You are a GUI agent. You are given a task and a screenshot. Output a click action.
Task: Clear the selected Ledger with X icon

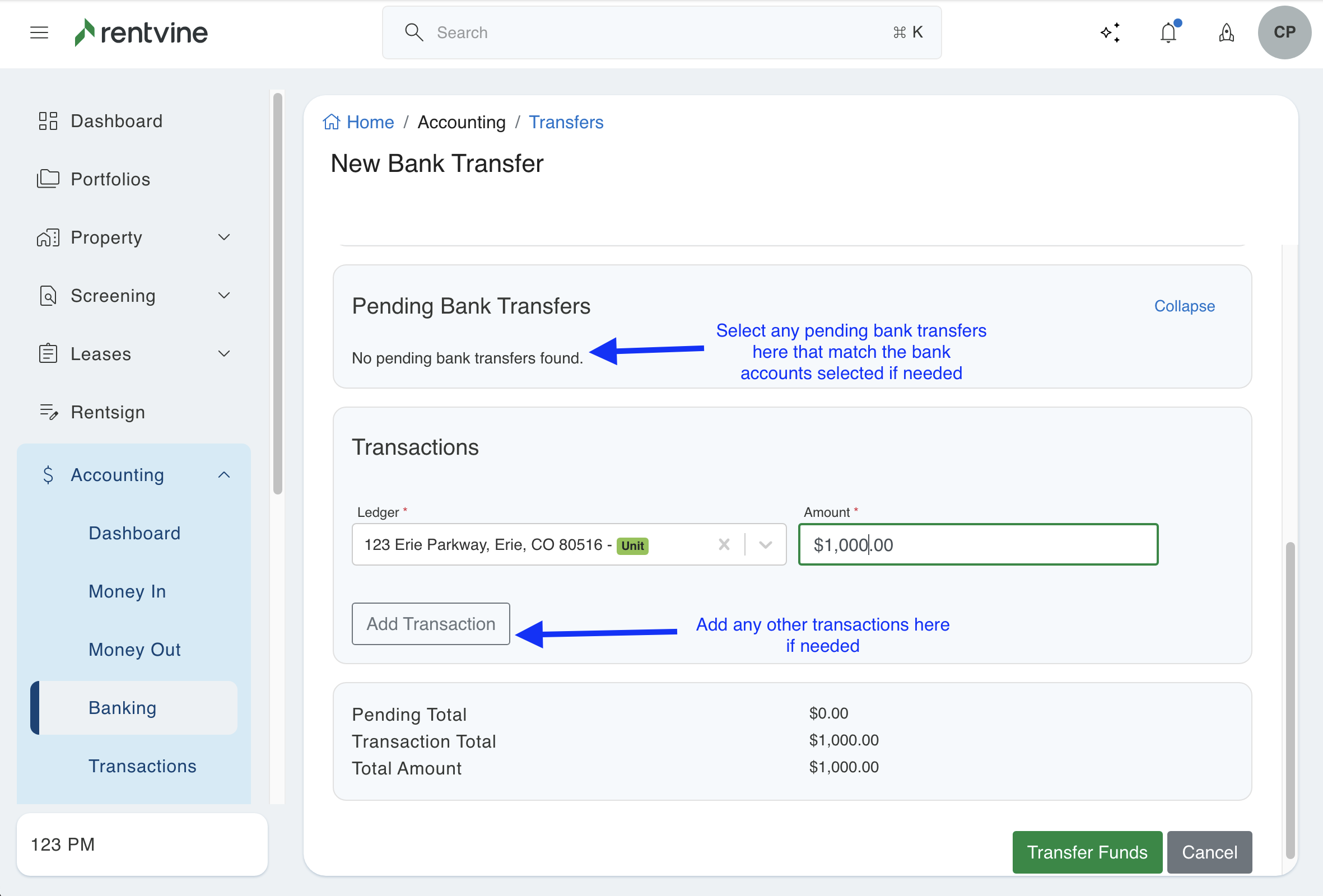point(724,544)
